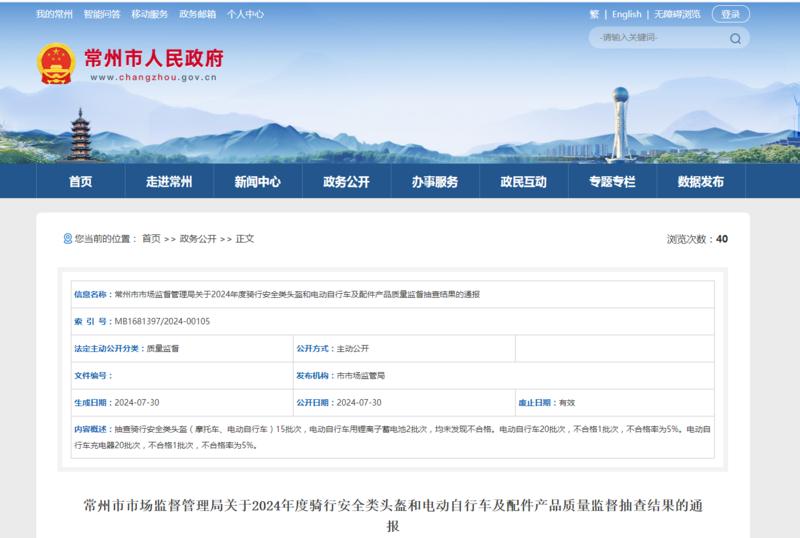The image size is (800, 538).
Task: Open 办事服务 navigation item
Action: [x=435, y=181]
